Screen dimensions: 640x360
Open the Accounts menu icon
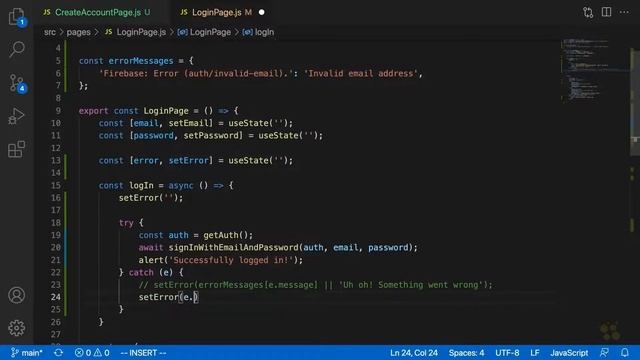point(16,295)
